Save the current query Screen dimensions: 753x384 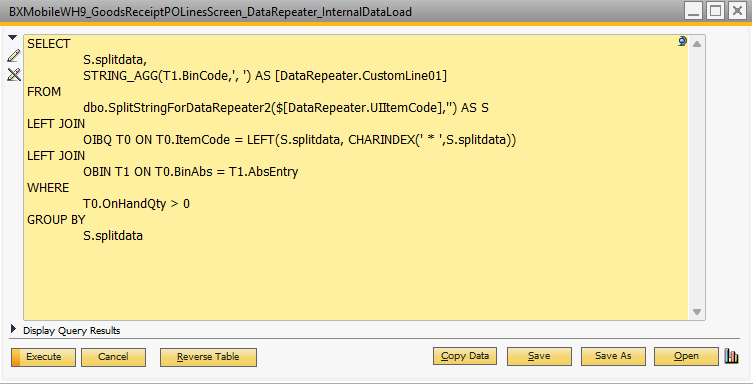tap(539, 356)
